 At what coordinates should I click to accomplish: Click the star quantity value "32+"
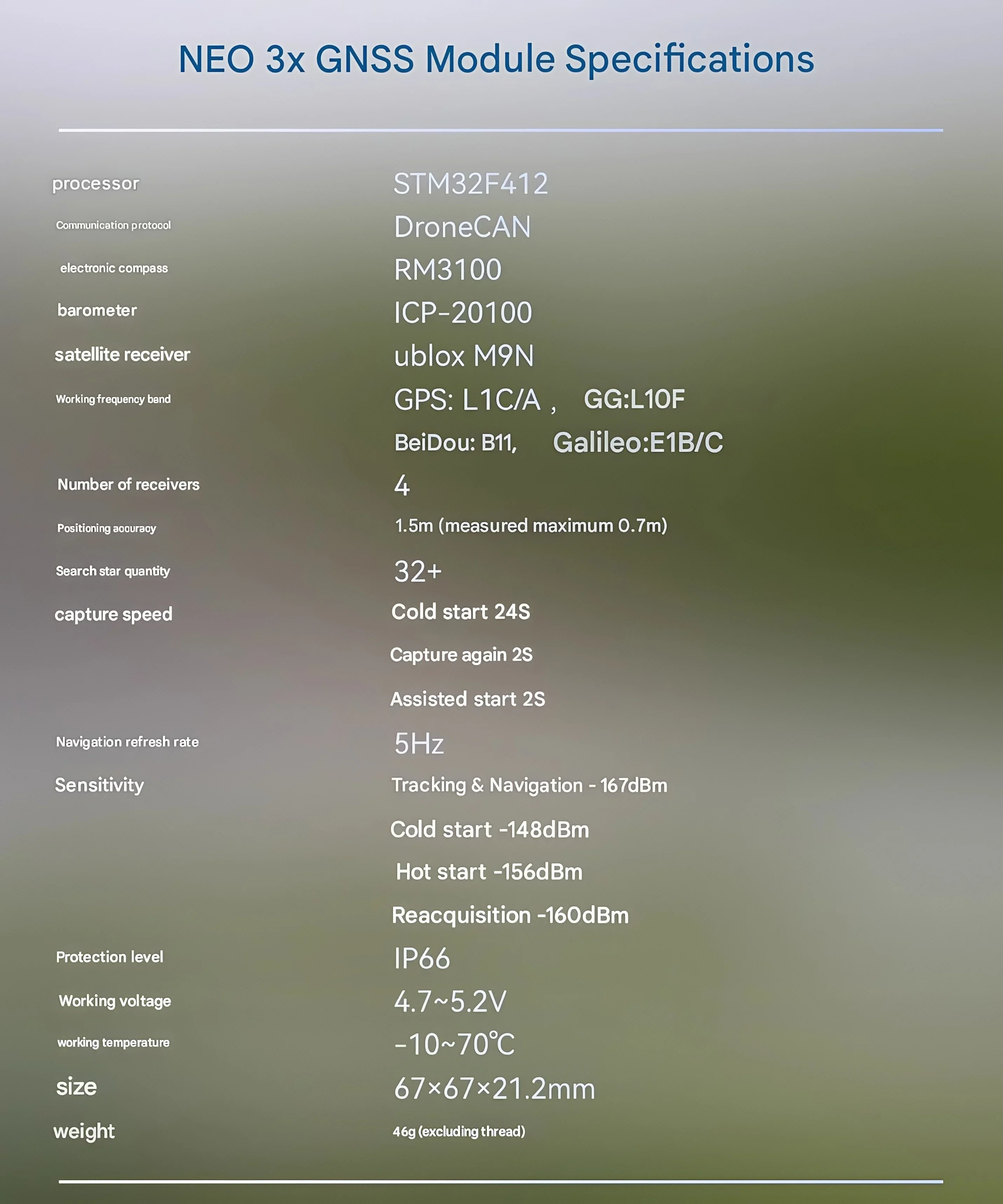418,571
